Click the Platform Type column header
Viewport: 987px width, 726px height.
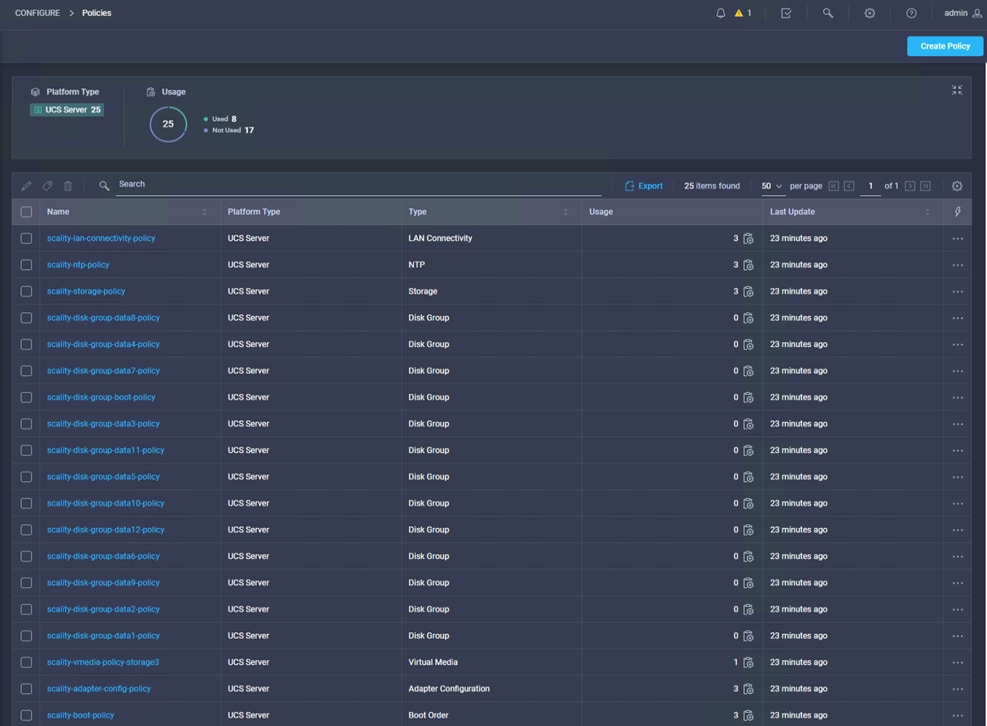tap(254, 212)
